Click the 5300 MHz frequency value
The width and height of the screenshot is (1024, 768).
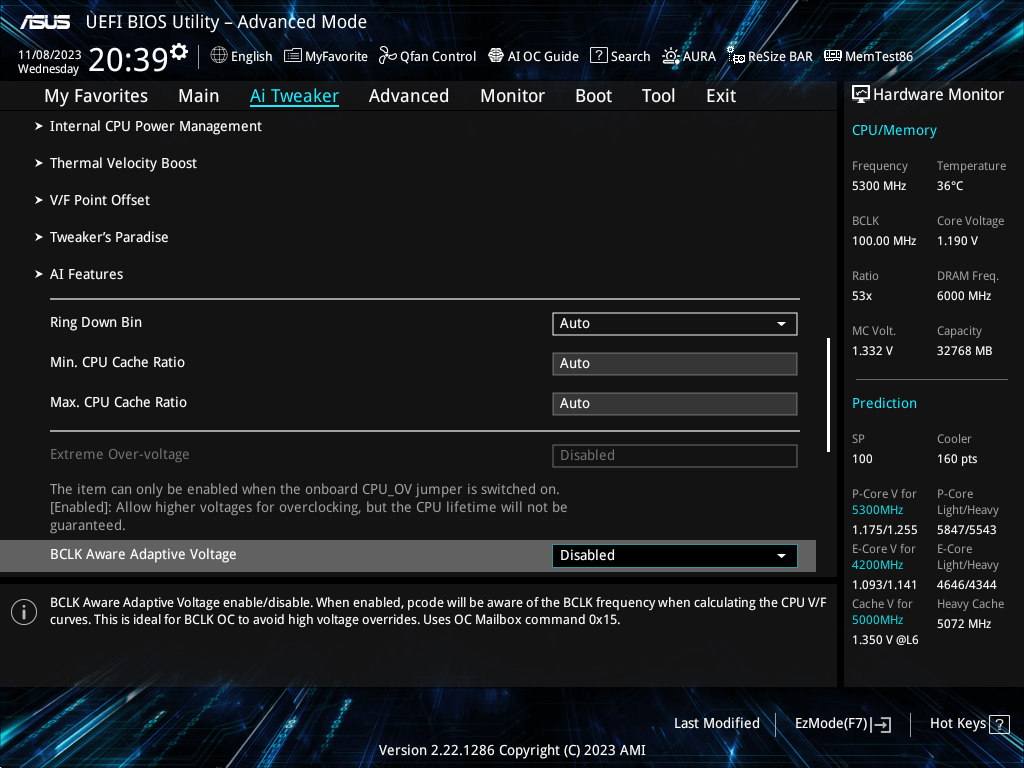[x=879, y=186]
